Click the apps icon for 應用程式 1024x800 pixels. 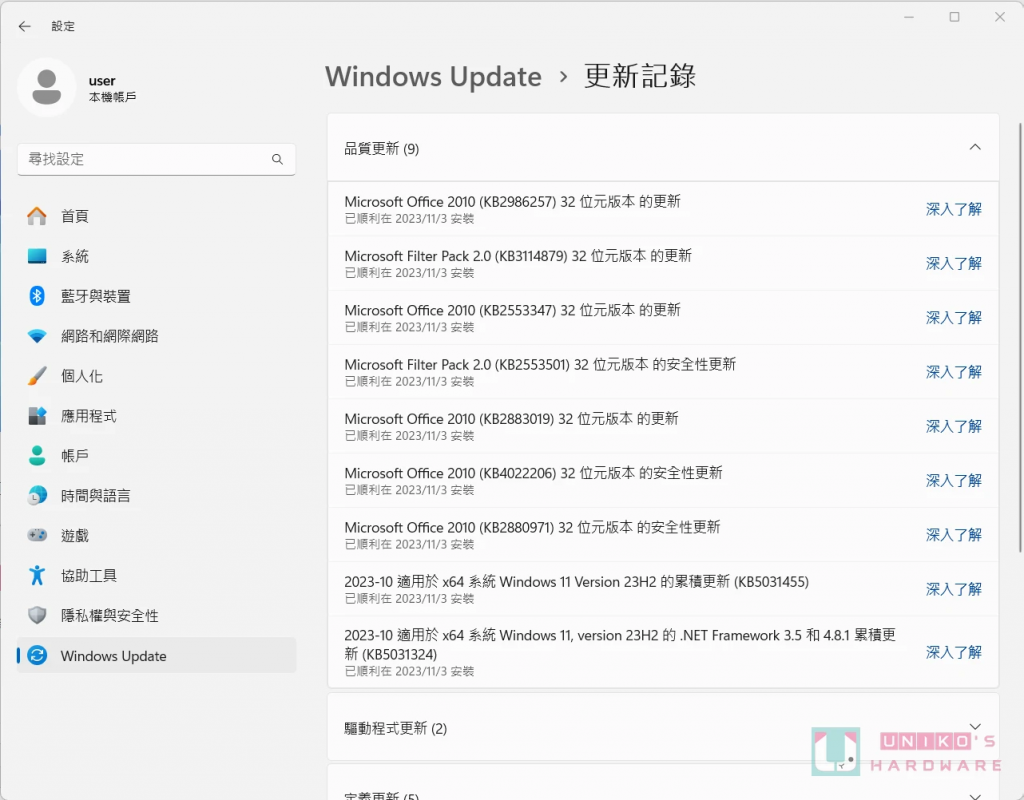tap(37, 416)
